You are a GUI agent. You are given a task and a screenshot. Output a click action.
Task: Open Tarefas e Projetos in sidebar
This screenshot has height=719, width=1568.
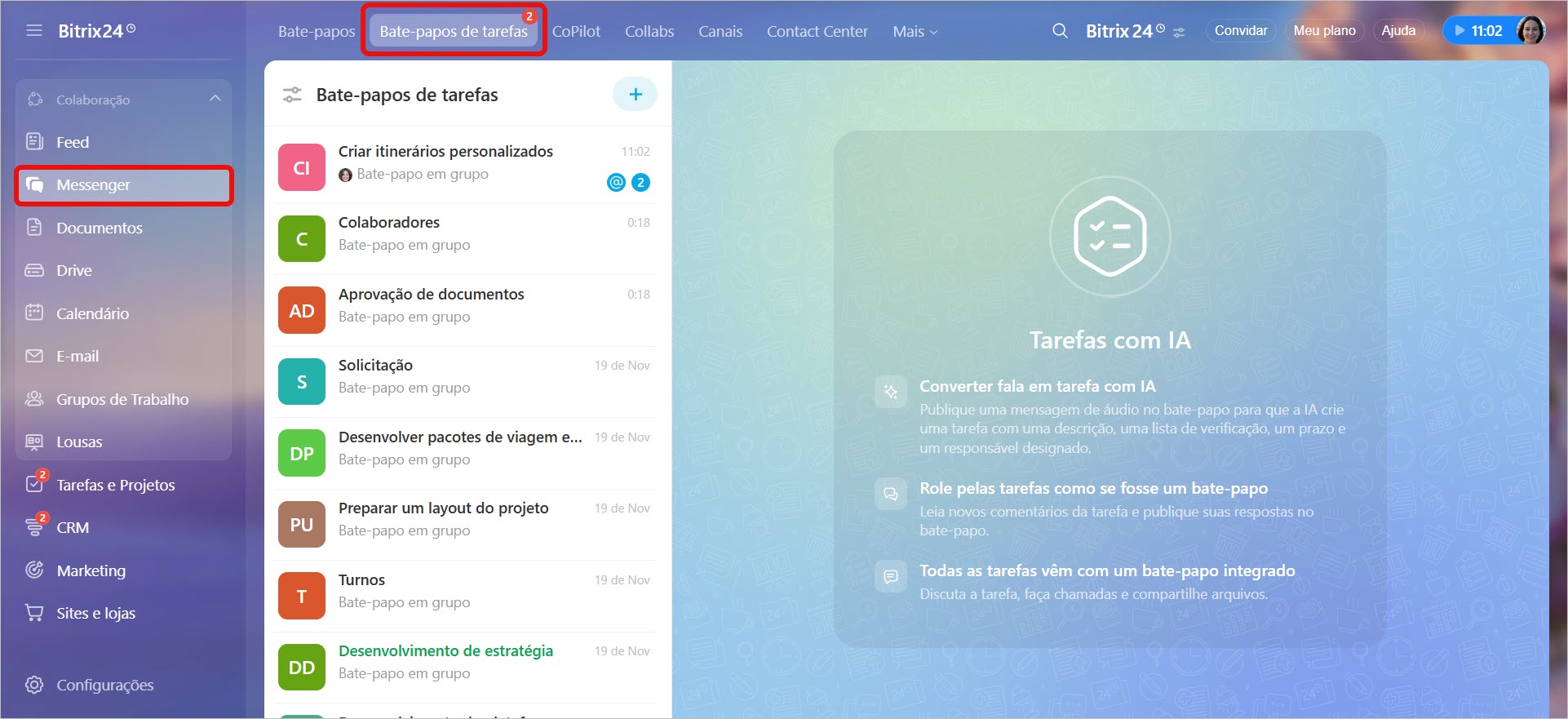click(x=115, y=485)
